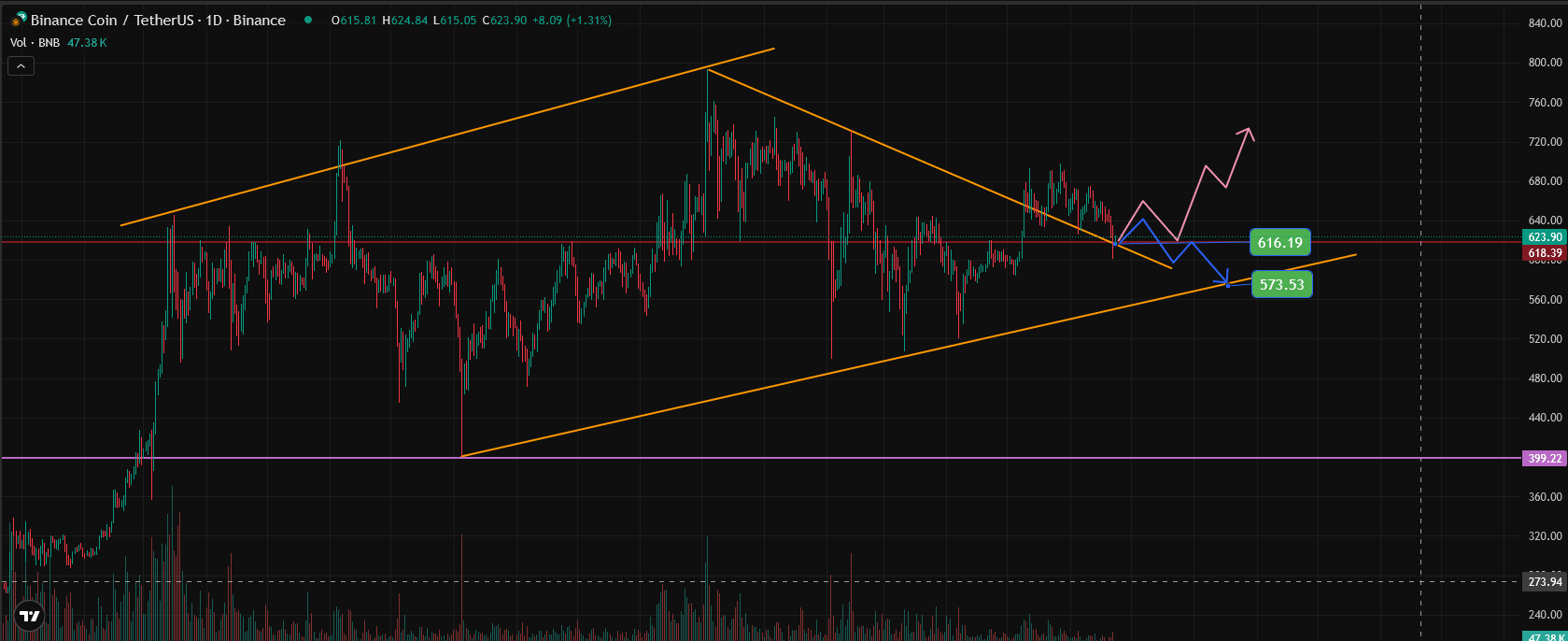Click the green market status dot
The height and width of the screenshot is (641, 1568).
click(x=308, y=20)
